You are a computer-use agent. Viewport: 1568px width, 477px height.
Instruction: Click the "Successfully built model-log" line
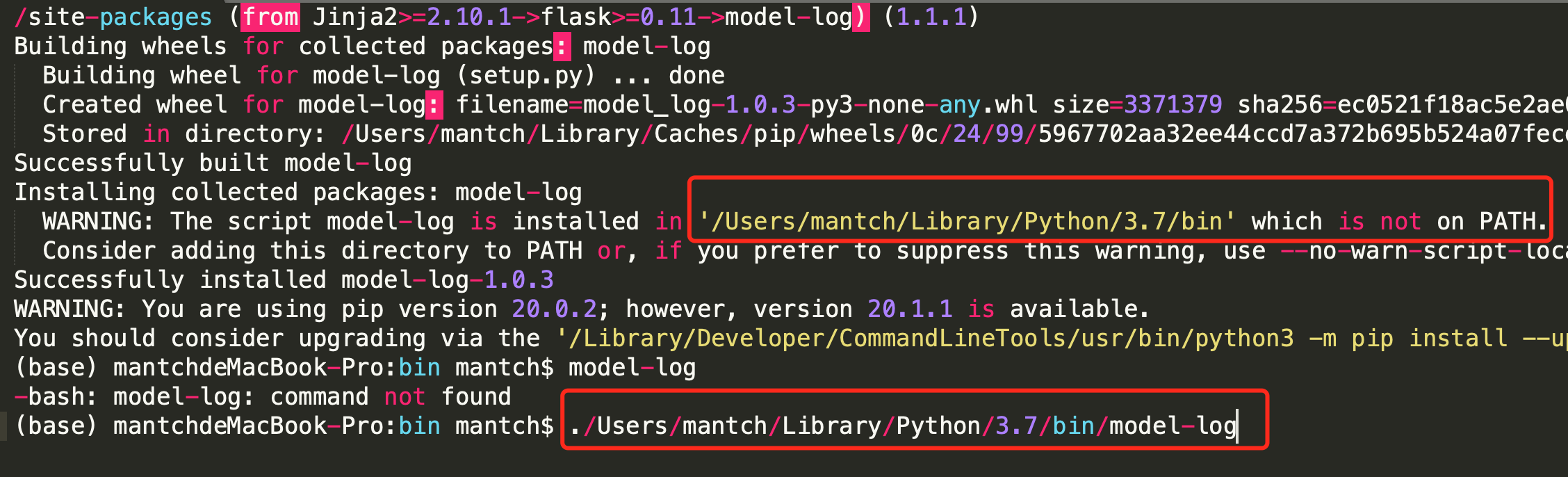click(x=213, y=163)
